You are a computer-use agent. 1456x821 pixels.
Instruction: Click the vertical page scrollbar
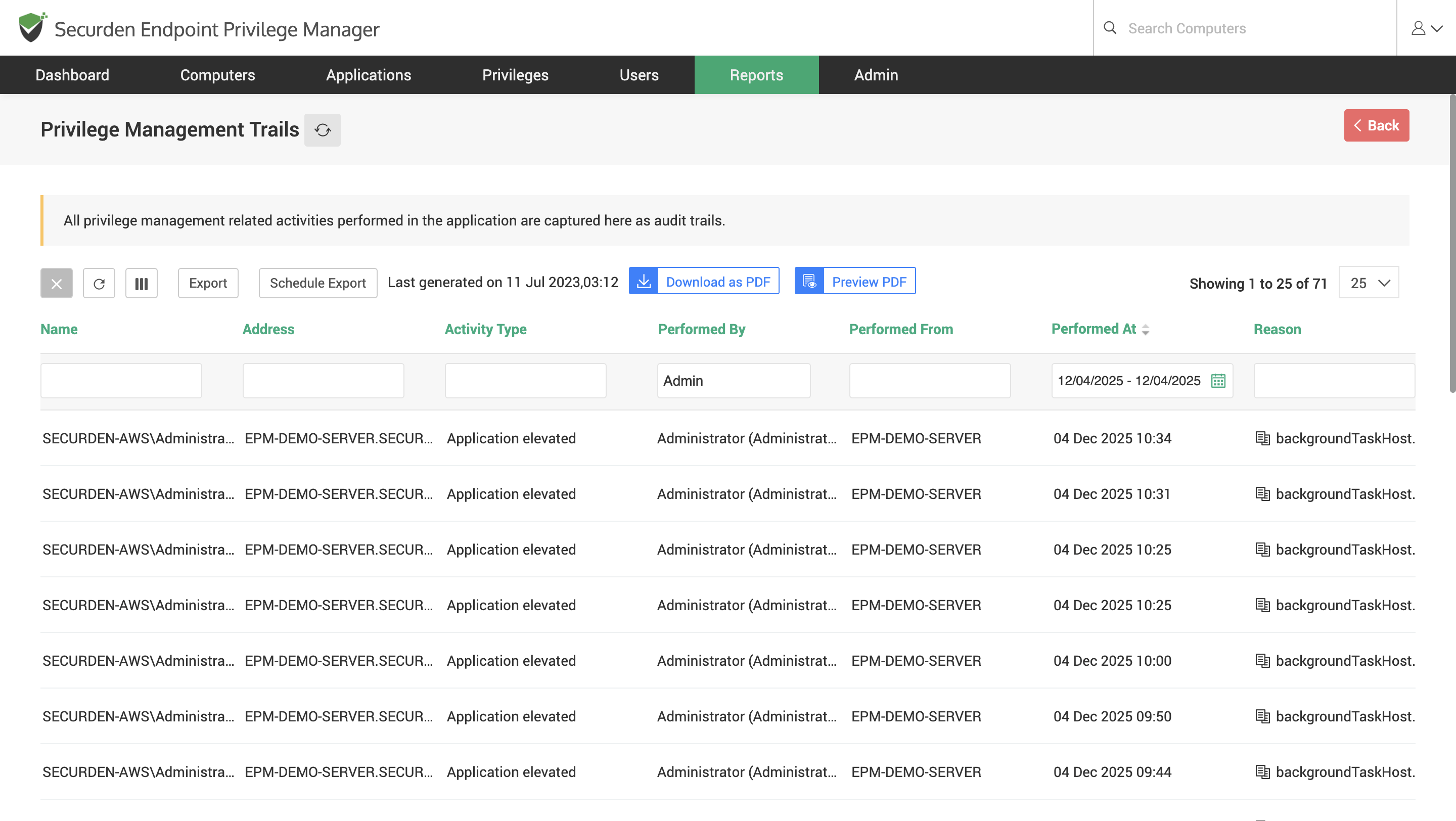[x=1451, y=243]
